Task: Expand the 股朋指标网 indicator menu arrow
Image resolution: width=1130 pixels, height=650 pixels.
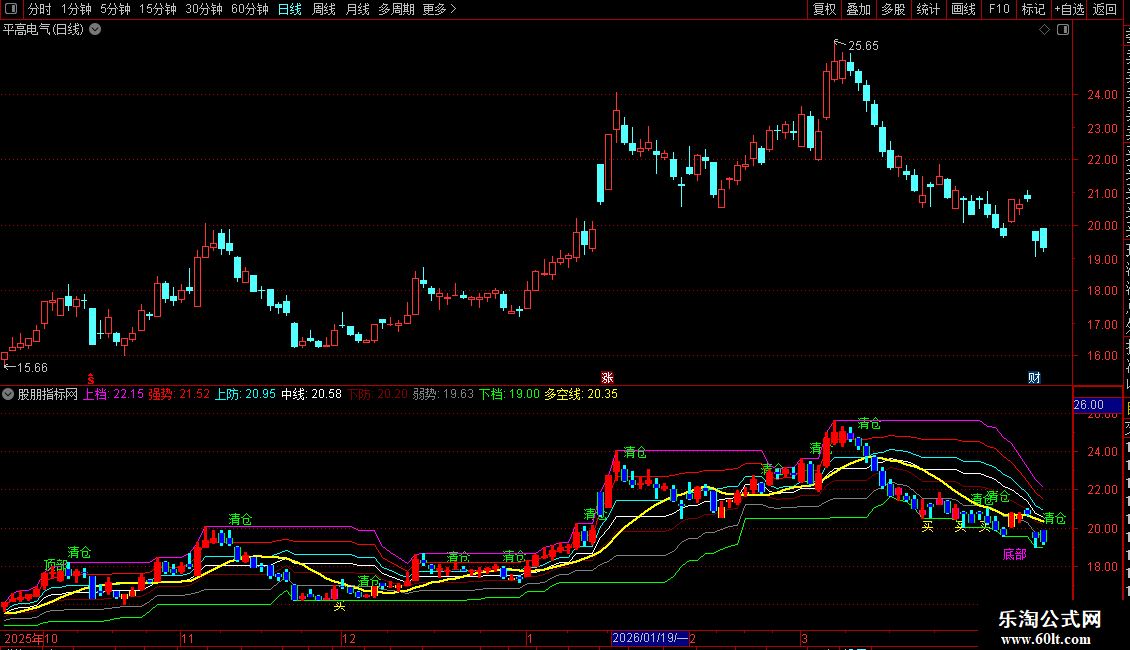Action: [x=8, y=394]
